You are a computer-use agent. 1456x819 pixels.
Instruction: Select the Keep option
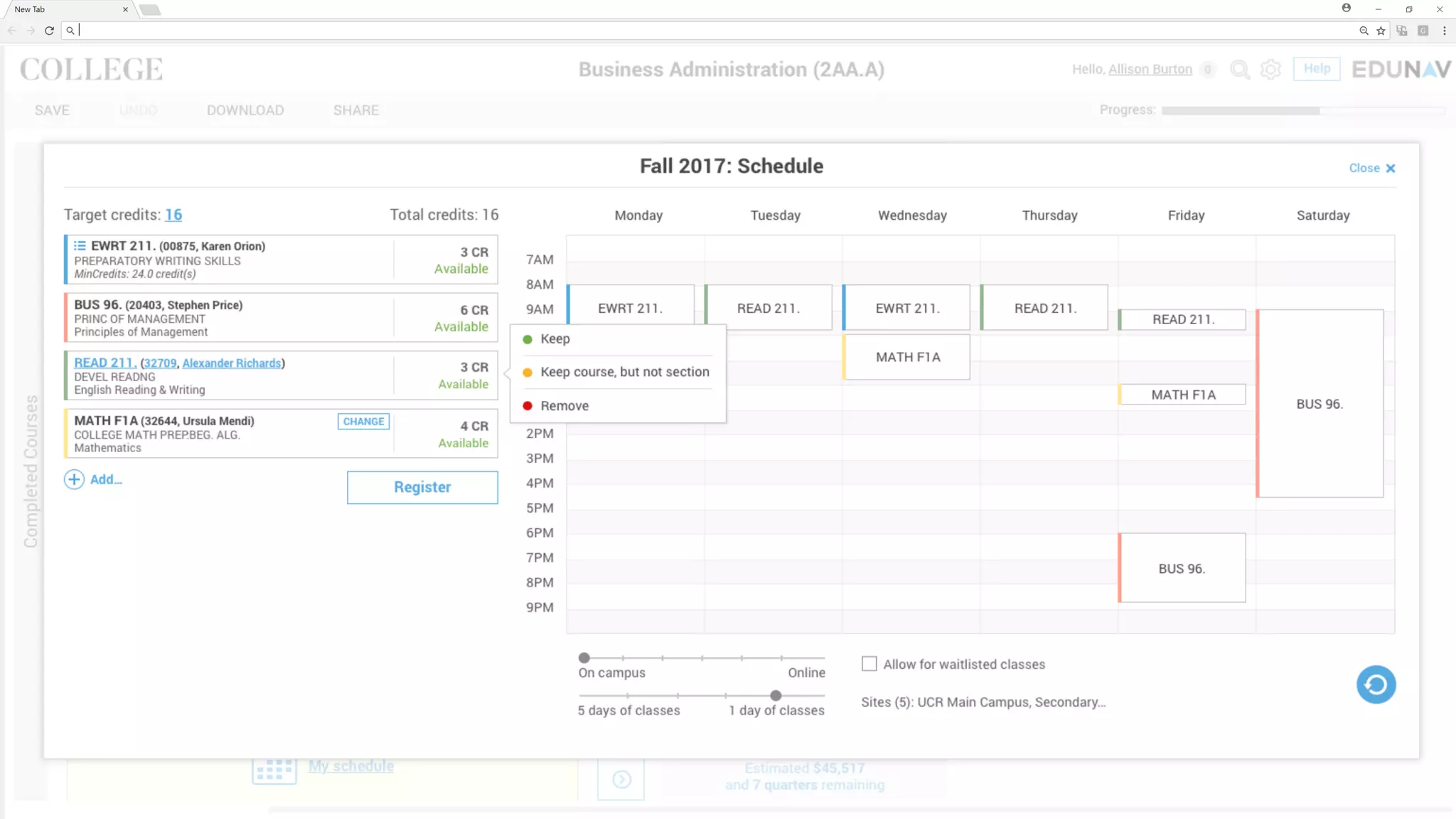click(x=555, y=339)
